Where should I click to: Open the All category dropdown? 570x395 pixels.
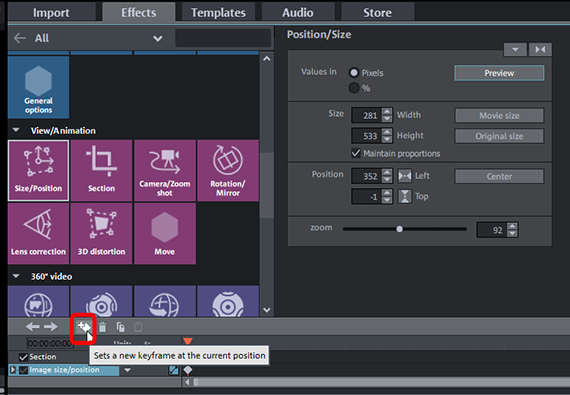[157, 39]
